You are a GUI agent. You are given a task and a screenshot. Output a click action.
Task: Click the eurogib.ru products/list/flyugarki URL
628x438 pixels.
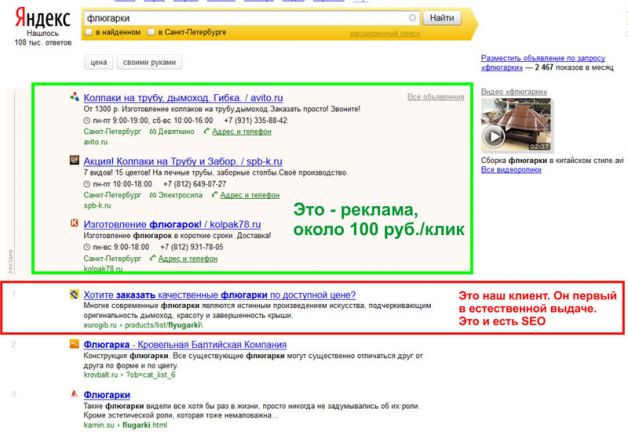point(143,325)
